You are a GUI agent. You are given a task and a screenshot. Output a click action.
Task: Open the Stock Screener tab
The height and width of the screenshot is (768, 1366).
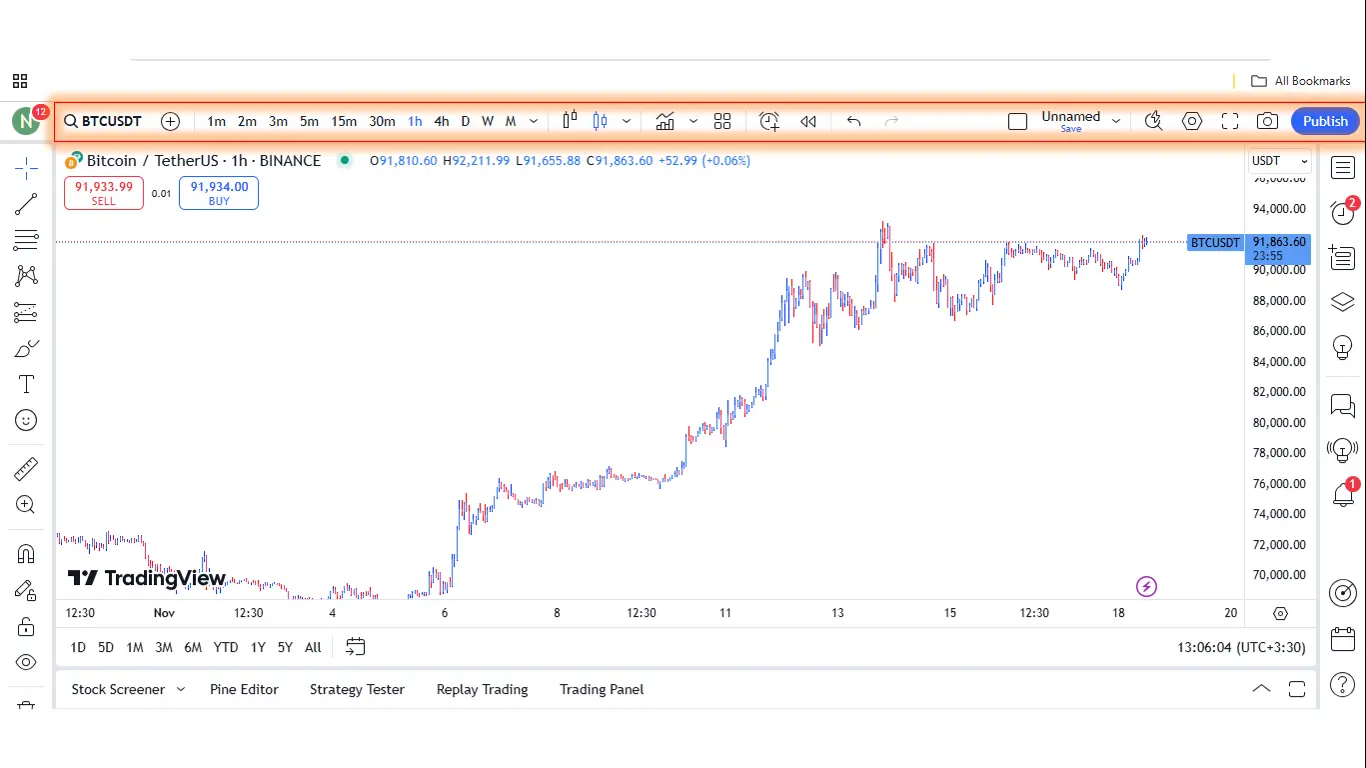[x=118, y=689]
